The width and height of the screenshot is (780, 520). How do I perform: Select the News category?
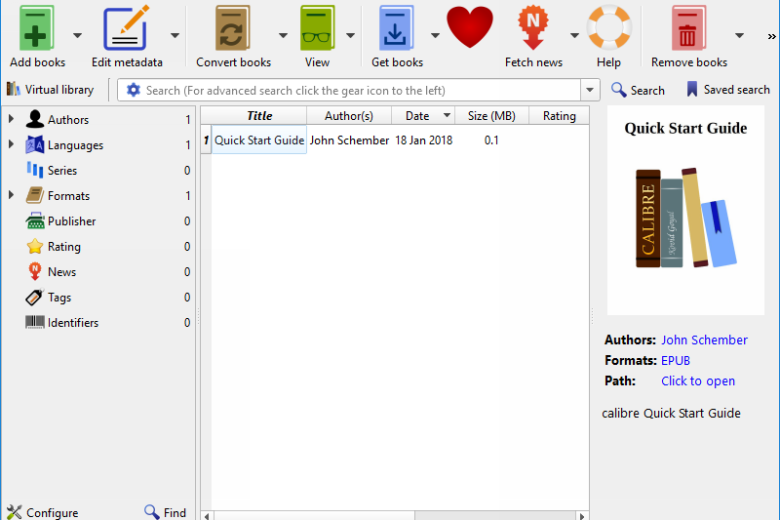pos(62,272)
